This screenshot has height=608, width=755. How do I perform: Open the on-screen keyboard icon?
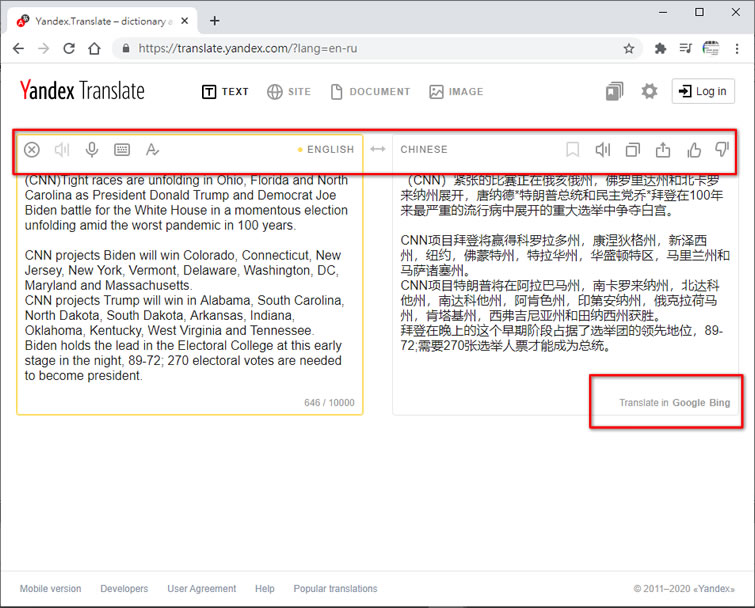[122, 150]
